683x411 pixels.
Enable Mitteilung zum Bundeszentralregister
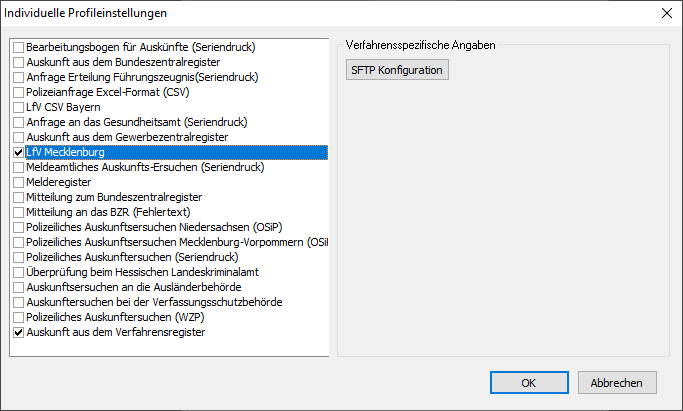coord(19,197)
